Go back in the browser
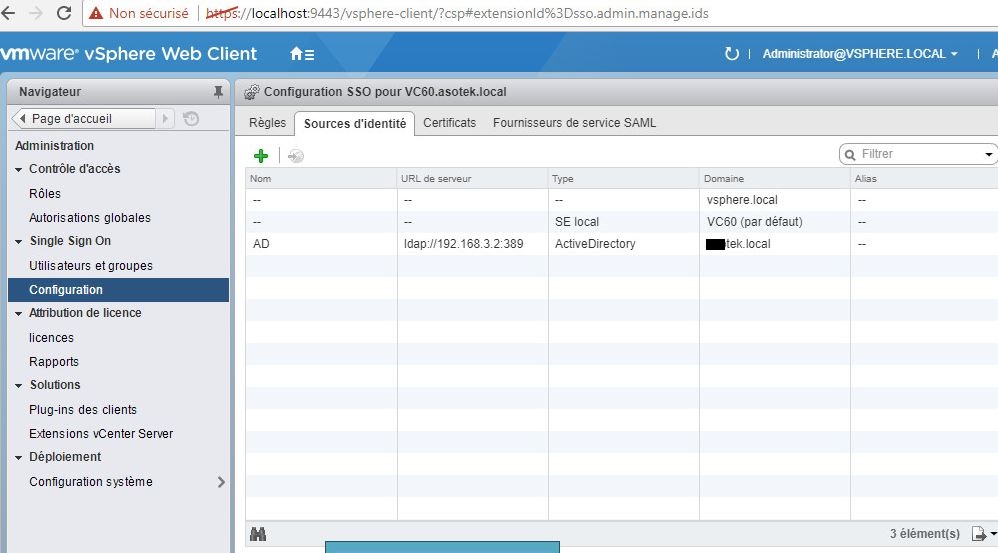998x553 pixels. (8, 13)
